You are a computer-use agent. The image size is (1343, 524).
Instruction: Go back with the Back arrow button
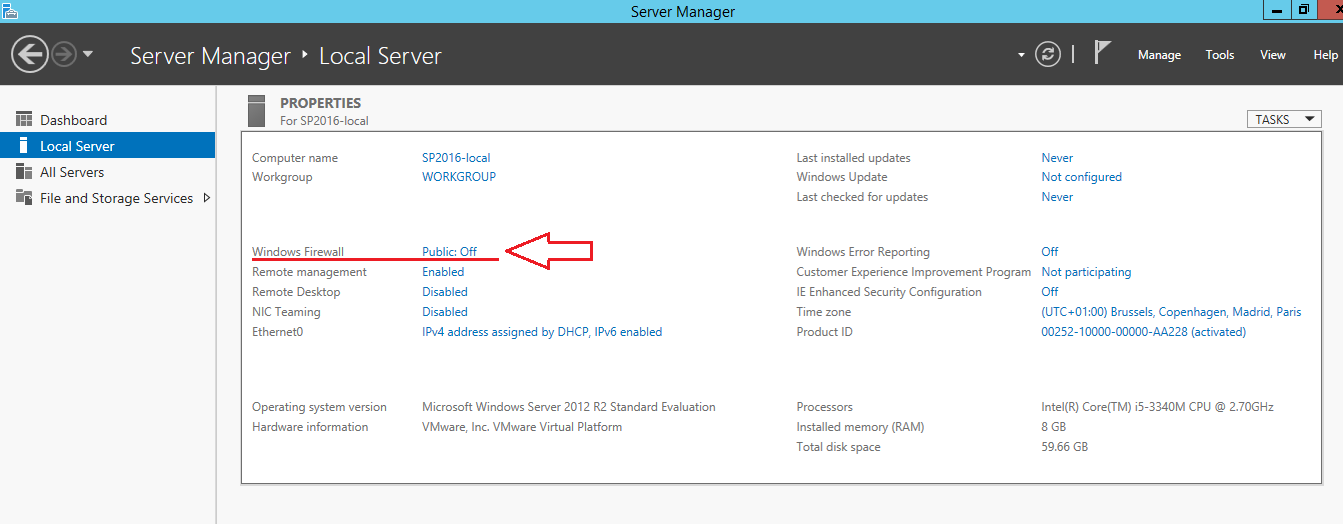pyautogui.click(x=30, y=54)
